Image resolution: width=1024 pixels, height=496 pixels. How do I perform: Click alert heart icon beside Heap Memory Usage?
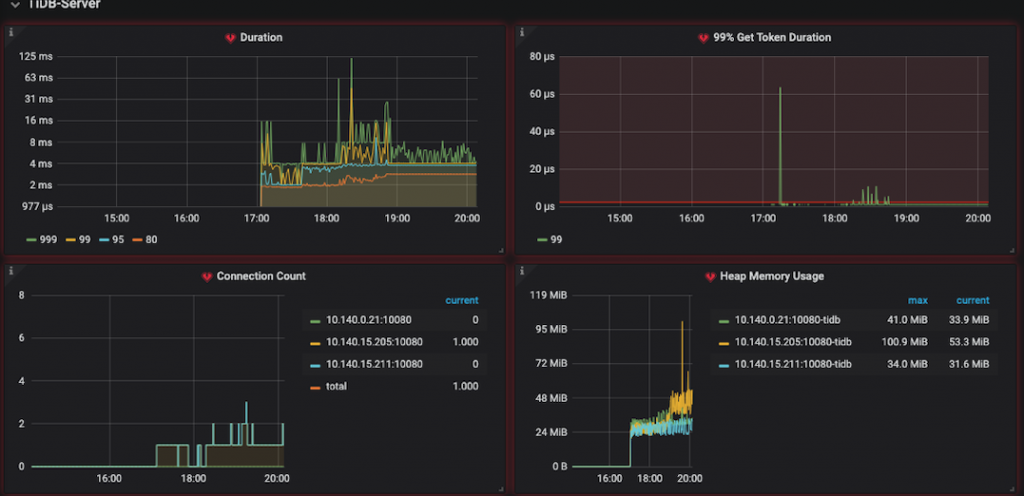coord(710,277)
